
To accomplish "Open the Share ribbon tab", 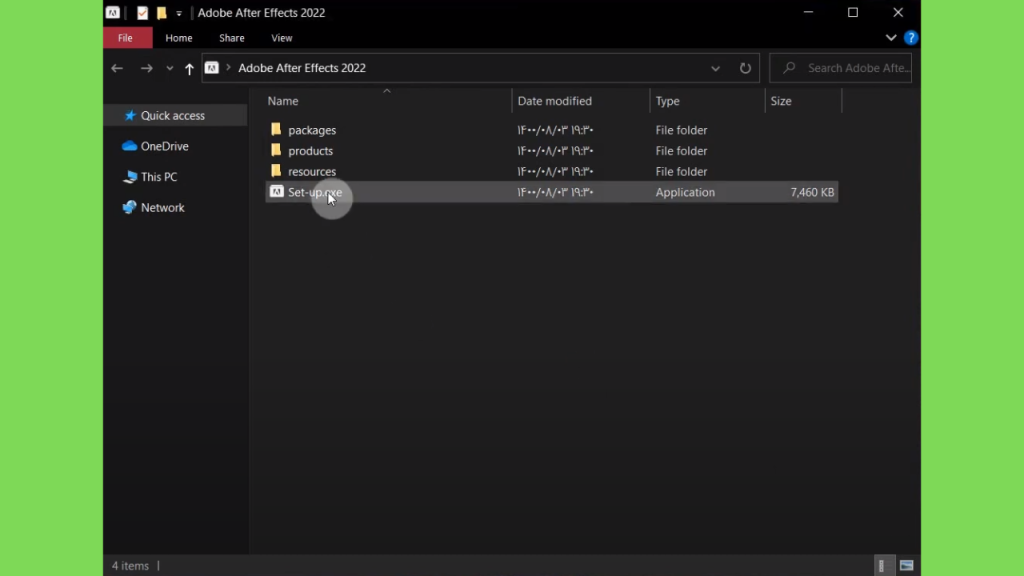I will point(232,38).
